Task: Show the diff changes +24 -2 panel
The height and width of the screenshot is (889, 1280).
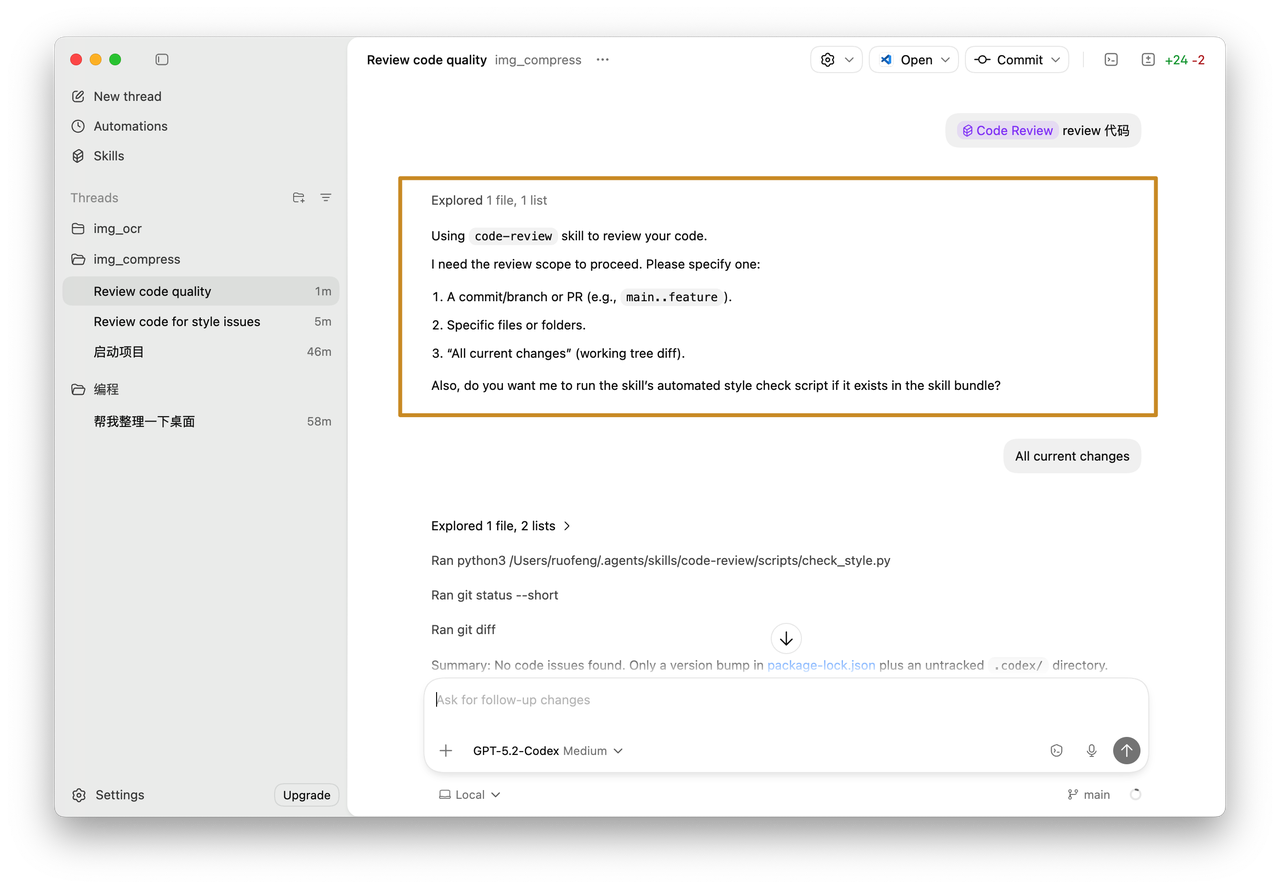Action: 1173,60
